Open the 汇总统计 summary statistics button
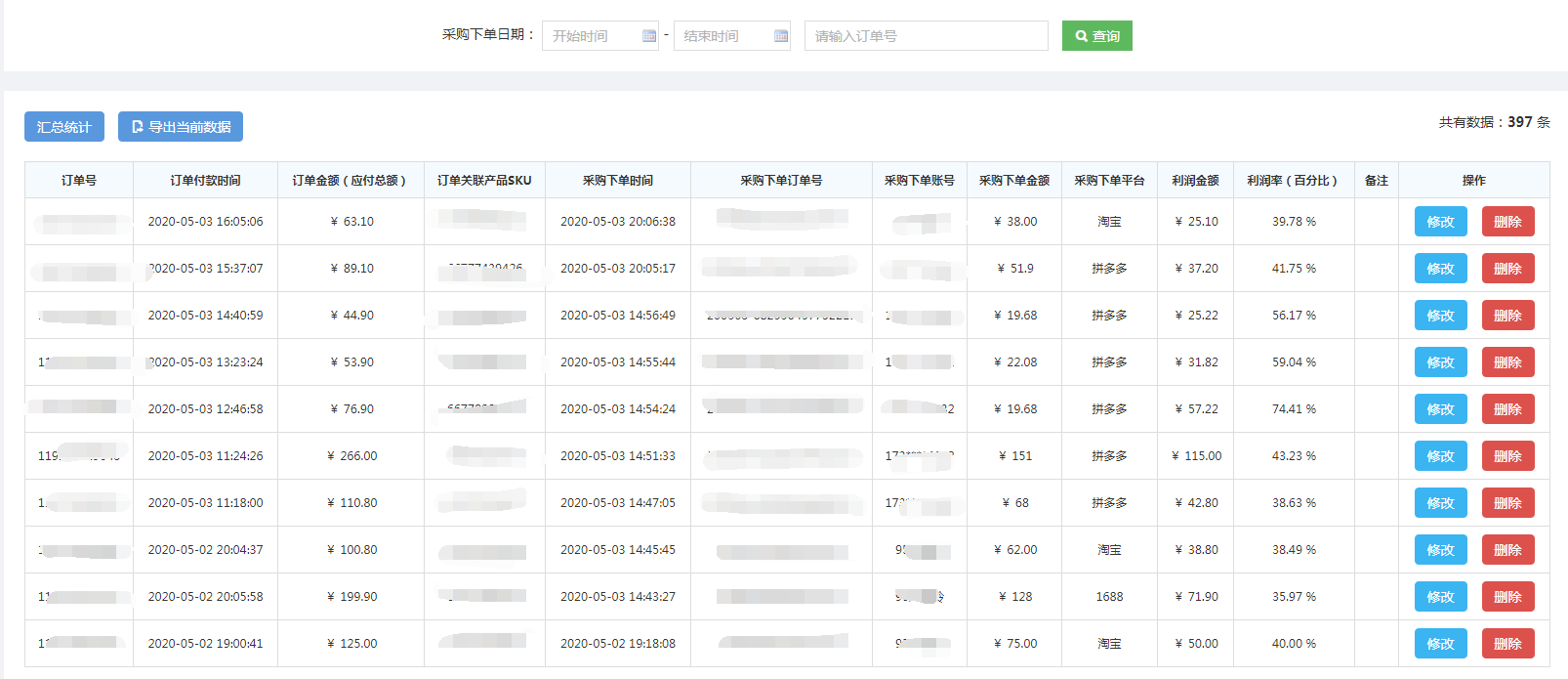The image size is (1568, 679). [x=64, y=127]
